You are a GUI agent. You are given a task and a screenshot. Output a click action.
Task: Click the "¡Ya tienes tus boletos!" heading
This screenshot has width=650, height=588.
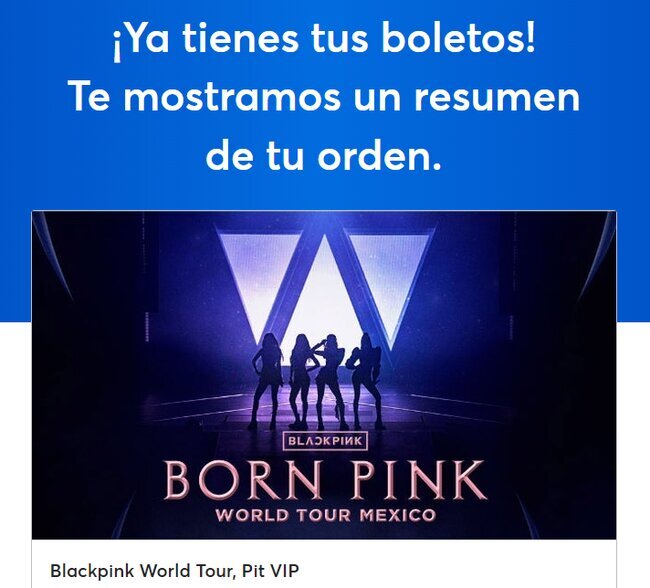coord(324,39)
